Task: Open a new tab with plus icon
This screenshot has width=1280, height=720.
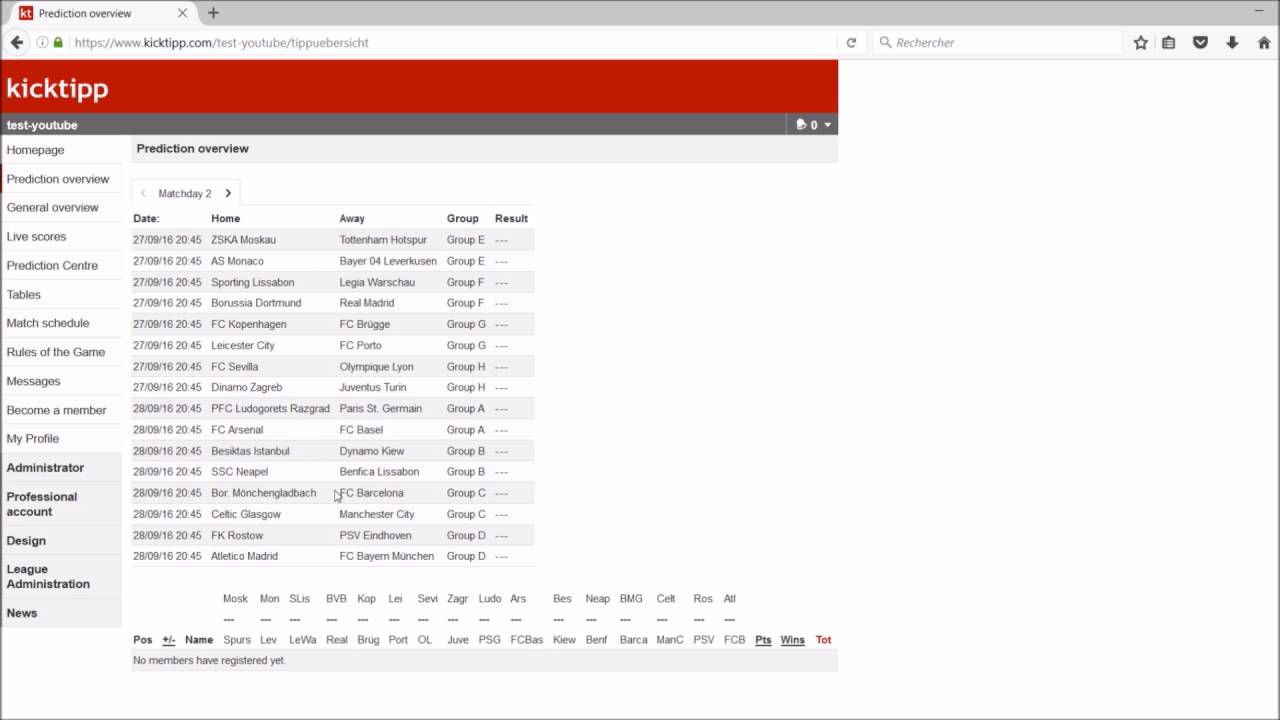Action: coord(213,13)
